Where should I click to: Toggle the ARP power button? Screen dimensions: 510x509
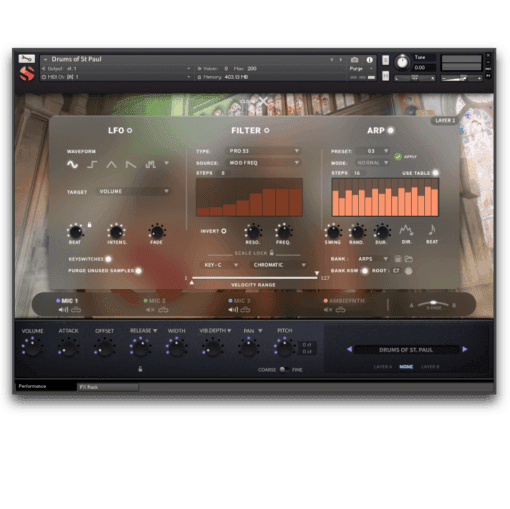pos(390,130)
